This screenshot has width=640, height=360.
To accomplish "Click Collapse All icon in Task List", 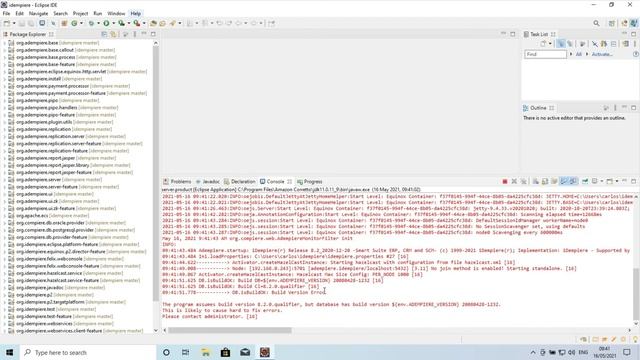I will (613, 44).
